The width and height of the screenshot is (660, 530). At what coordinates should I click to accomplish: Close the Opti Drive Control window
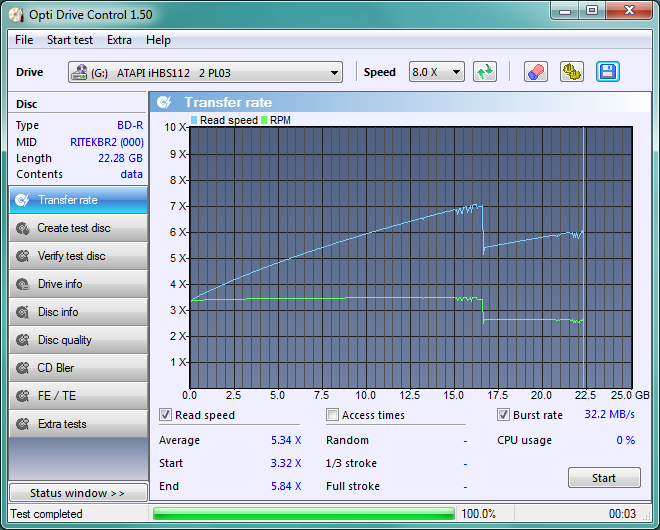click(x=629, y=11)
